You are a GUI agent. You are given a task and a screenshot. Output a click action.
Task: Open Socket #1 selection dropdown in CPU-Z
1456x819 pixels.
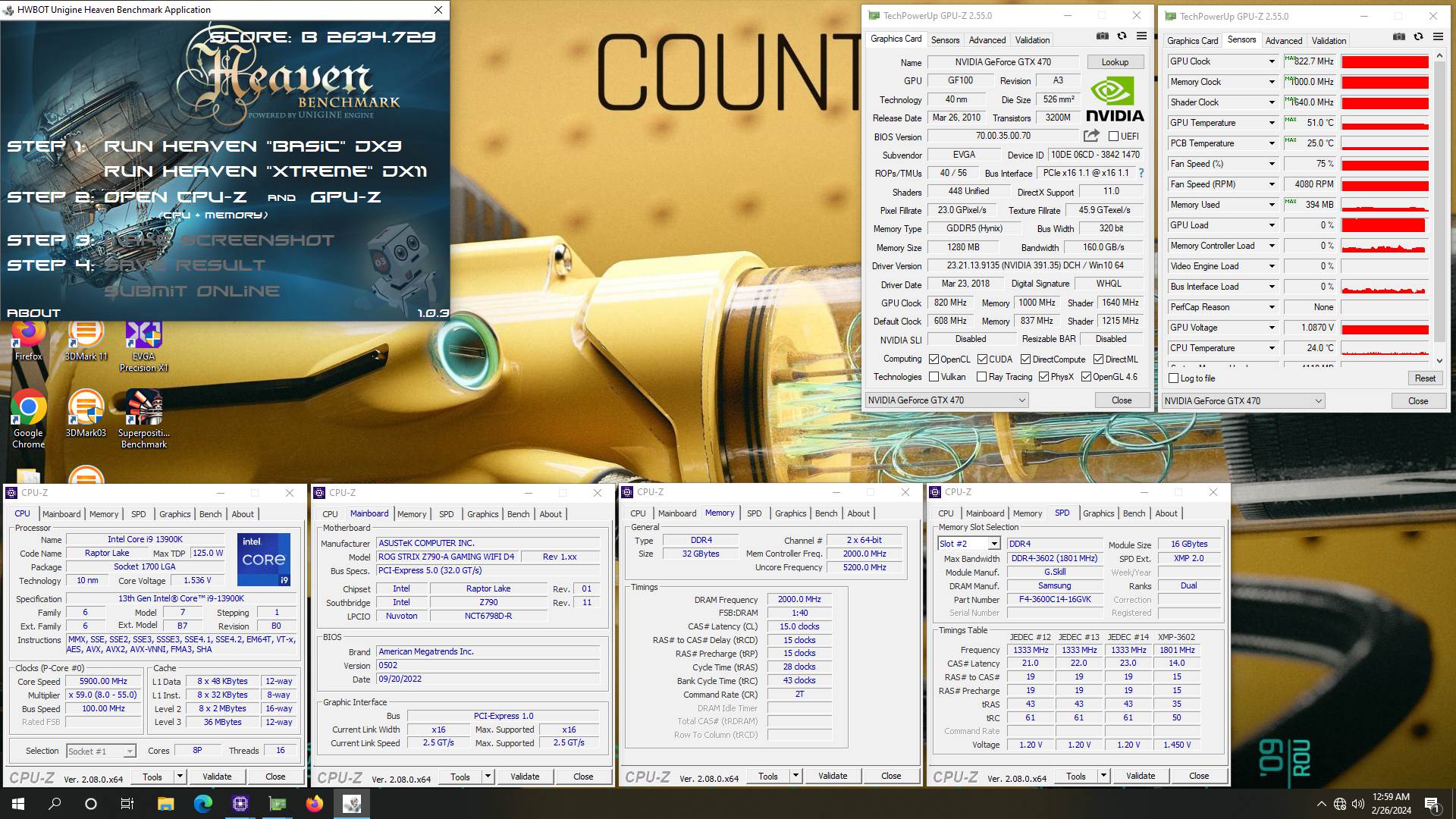pos(101,752)
